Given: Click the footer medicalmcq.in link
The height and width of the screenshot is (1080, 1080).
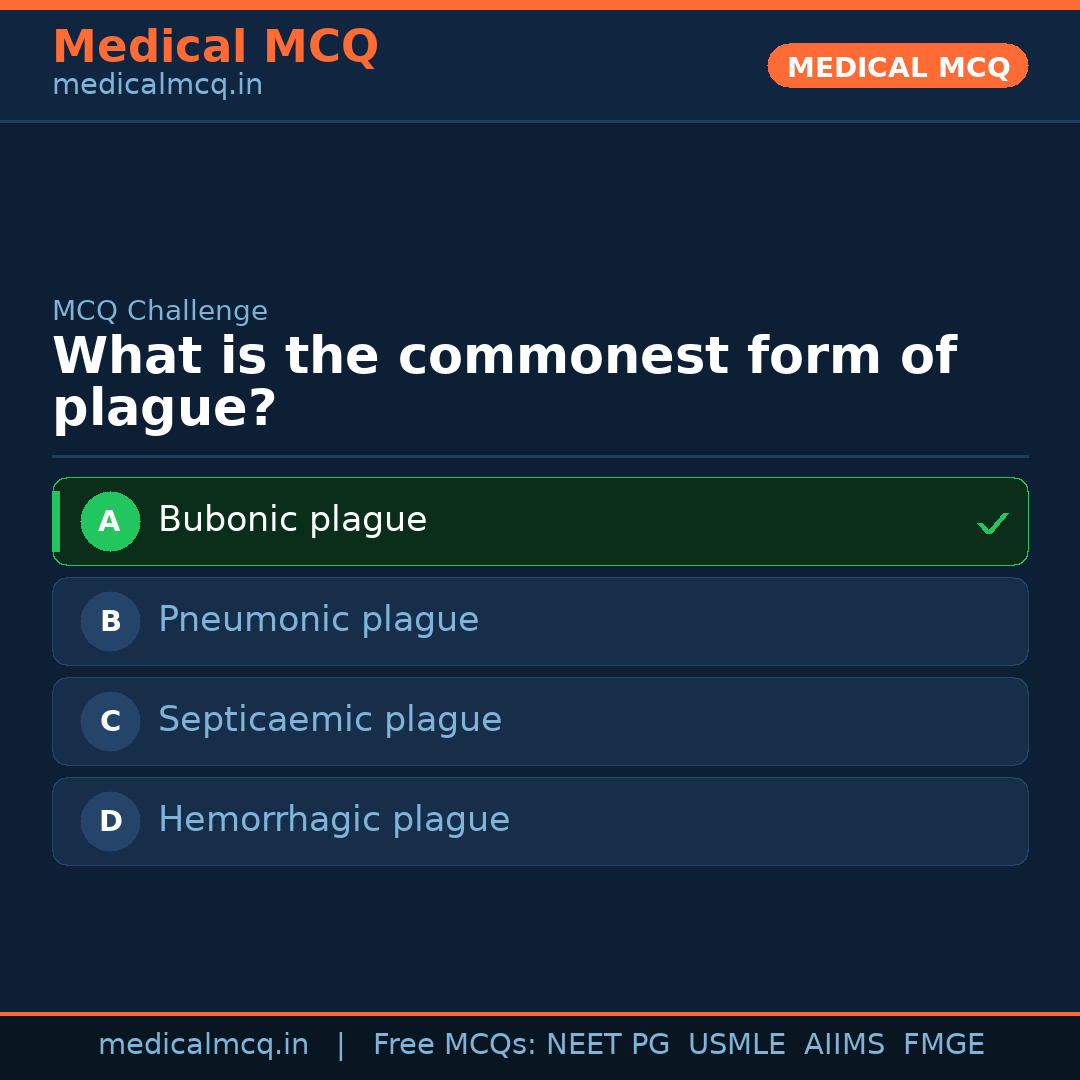Looking at the screenshot, I should 204,1043.
